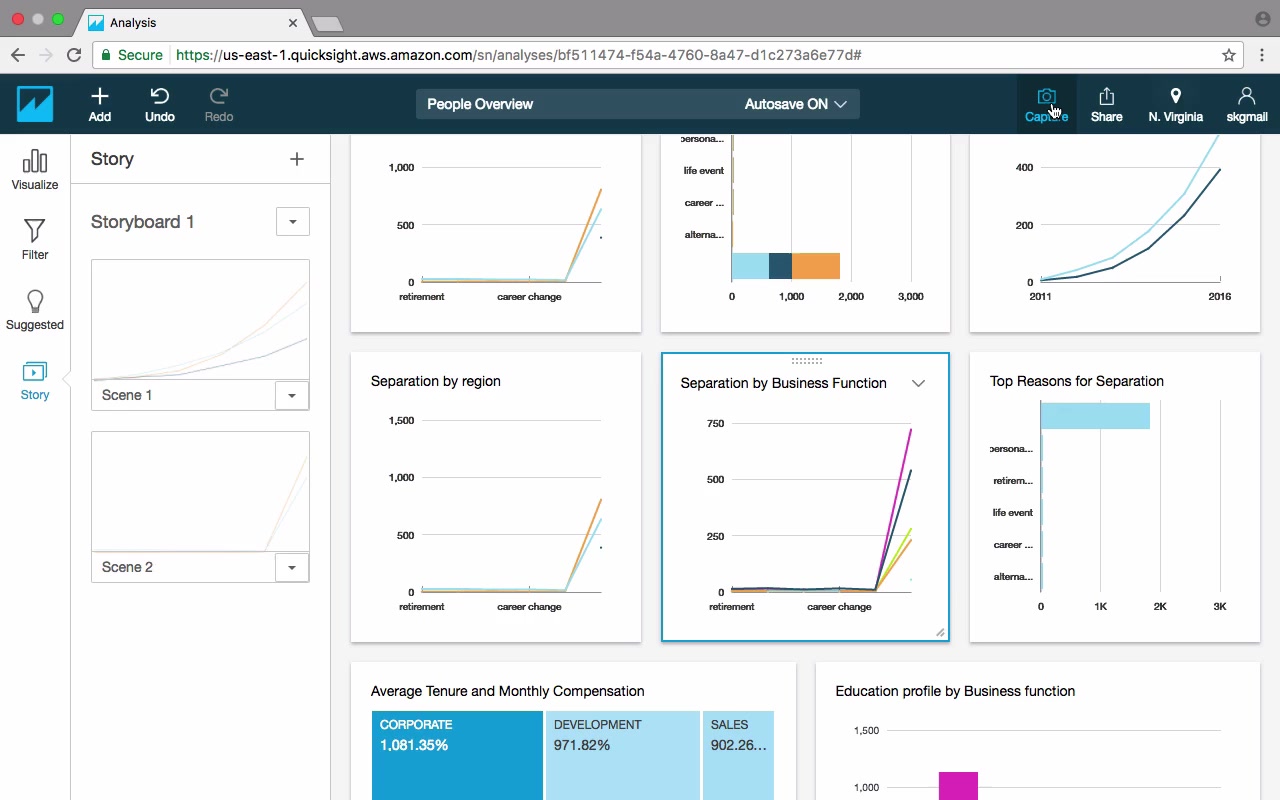
Task: Bookmark this page with star icon
Action: (x=1229, y=55)
